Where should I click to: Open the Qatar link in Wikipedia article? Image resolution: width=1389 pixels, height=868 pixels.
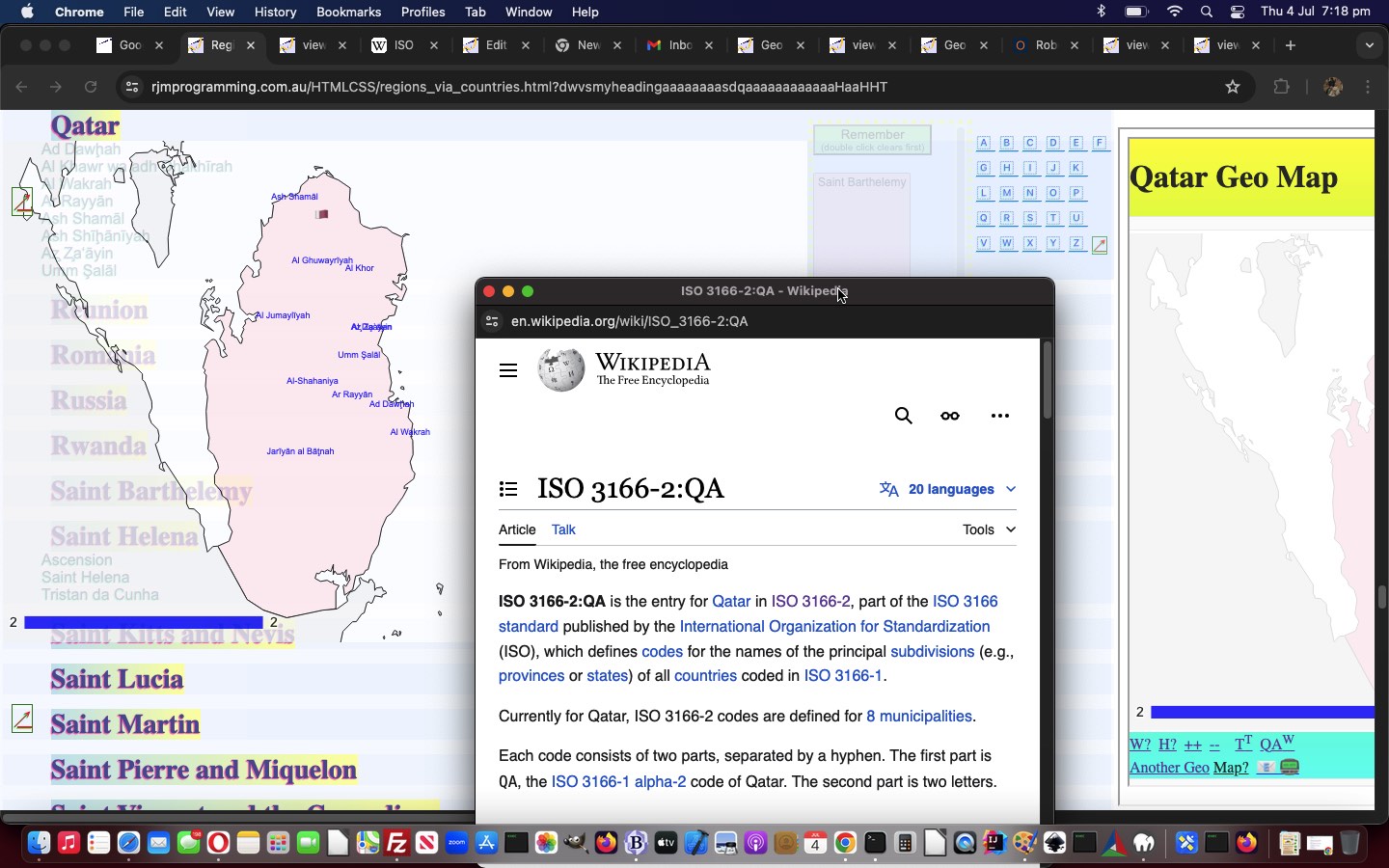coord(731,601)
